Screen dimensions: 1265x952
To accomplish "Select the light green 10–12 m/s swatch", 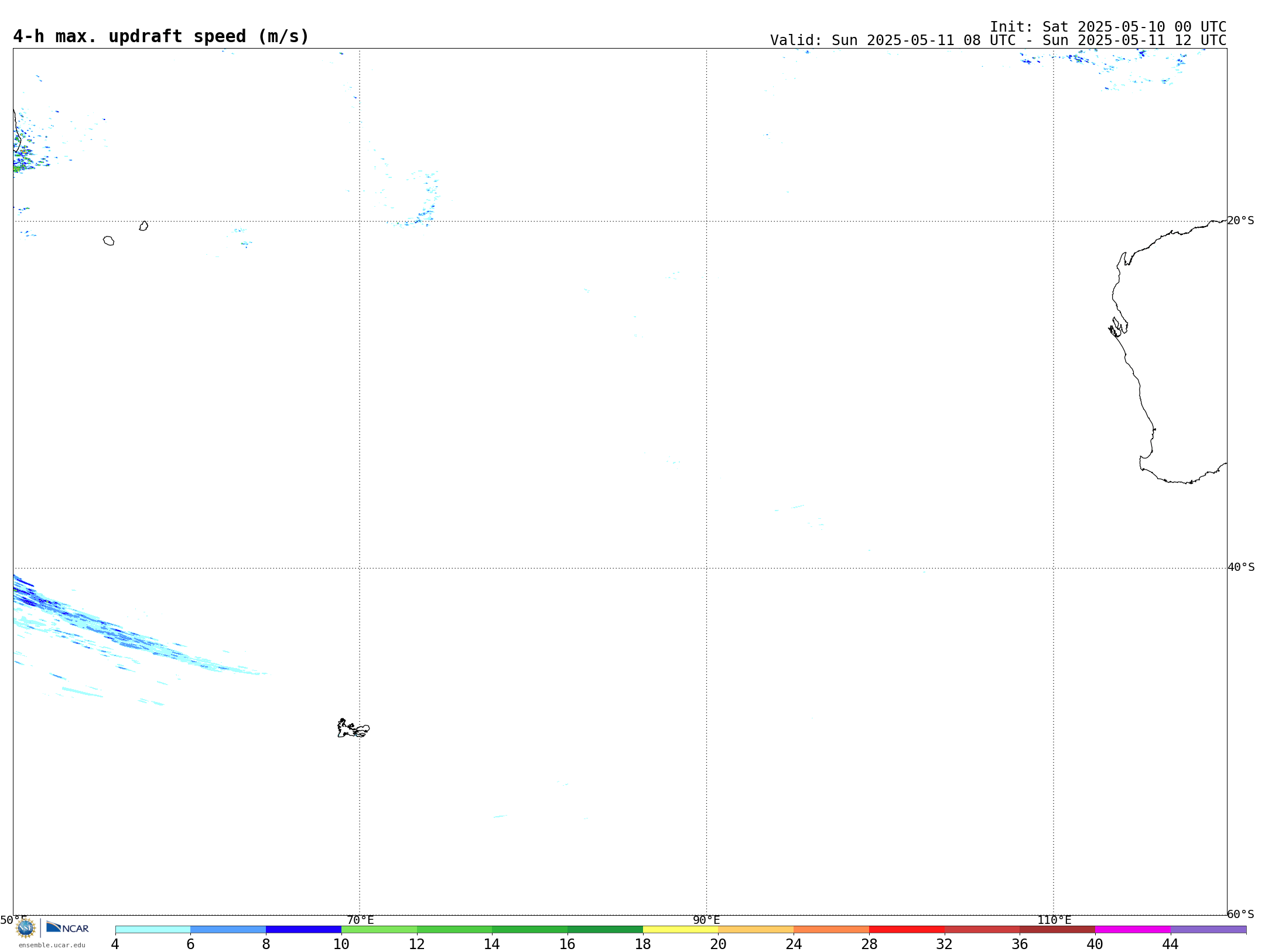I will coord(379,929).
